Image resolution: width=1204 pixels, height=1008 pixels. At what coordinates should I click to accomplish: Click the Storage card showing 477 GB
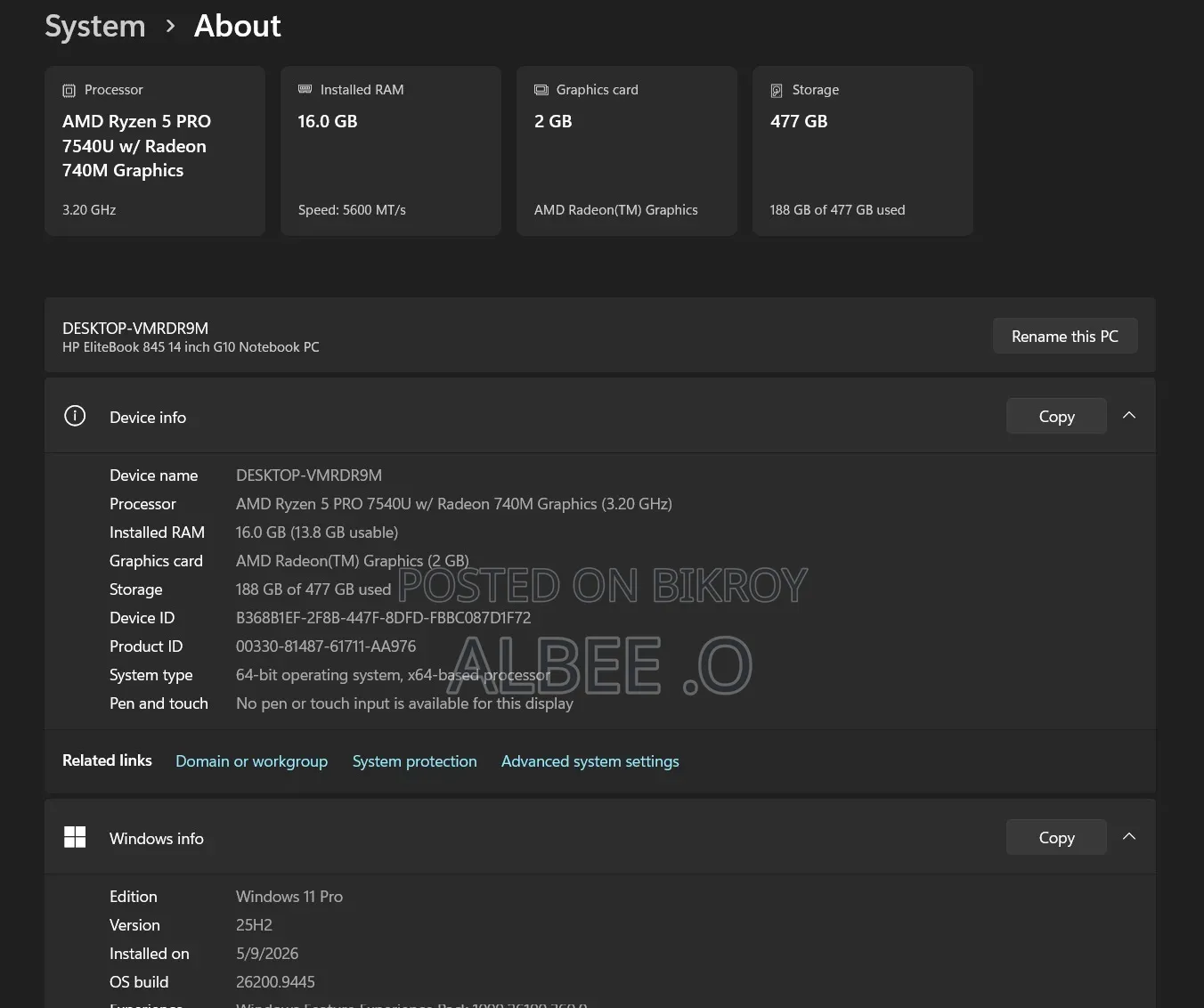tap(863, 150)
